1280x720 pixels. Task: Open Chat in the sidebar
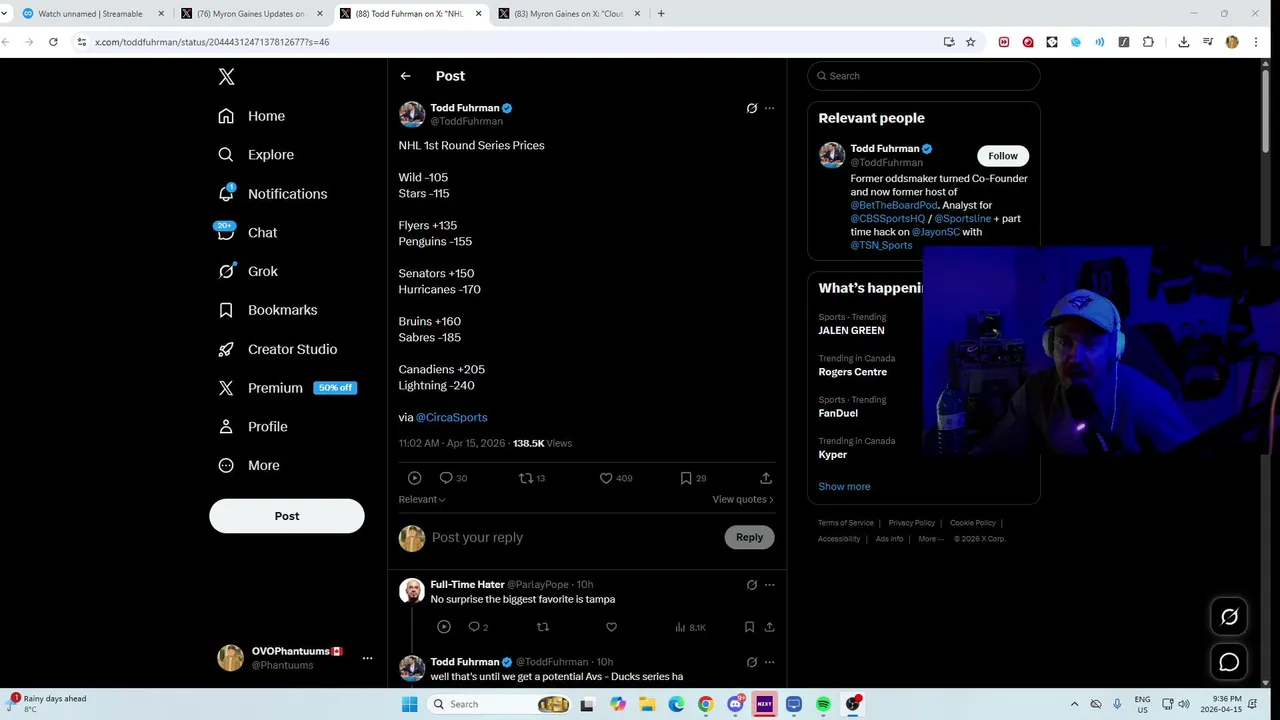click(247, 232)
